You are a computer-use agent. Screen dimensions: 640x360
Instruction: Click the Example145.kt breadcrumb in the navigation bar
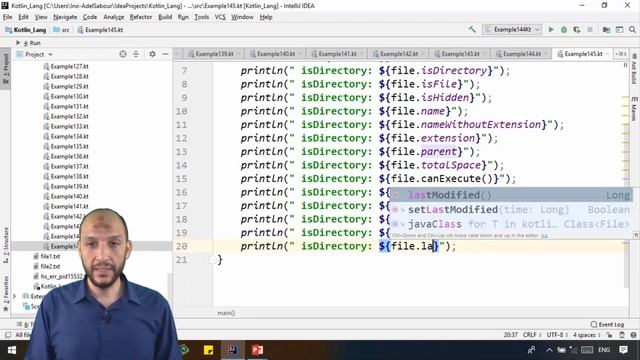[x=100, y=30]
